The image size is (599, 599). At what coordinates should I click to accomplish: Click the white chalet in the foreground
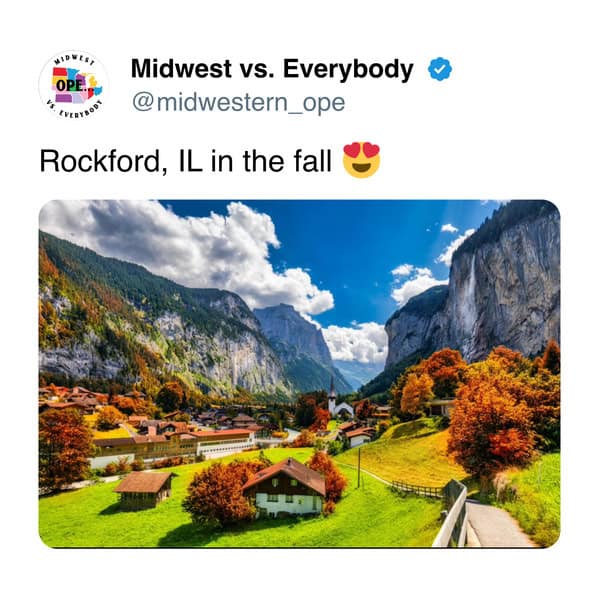tap(285, 487)
